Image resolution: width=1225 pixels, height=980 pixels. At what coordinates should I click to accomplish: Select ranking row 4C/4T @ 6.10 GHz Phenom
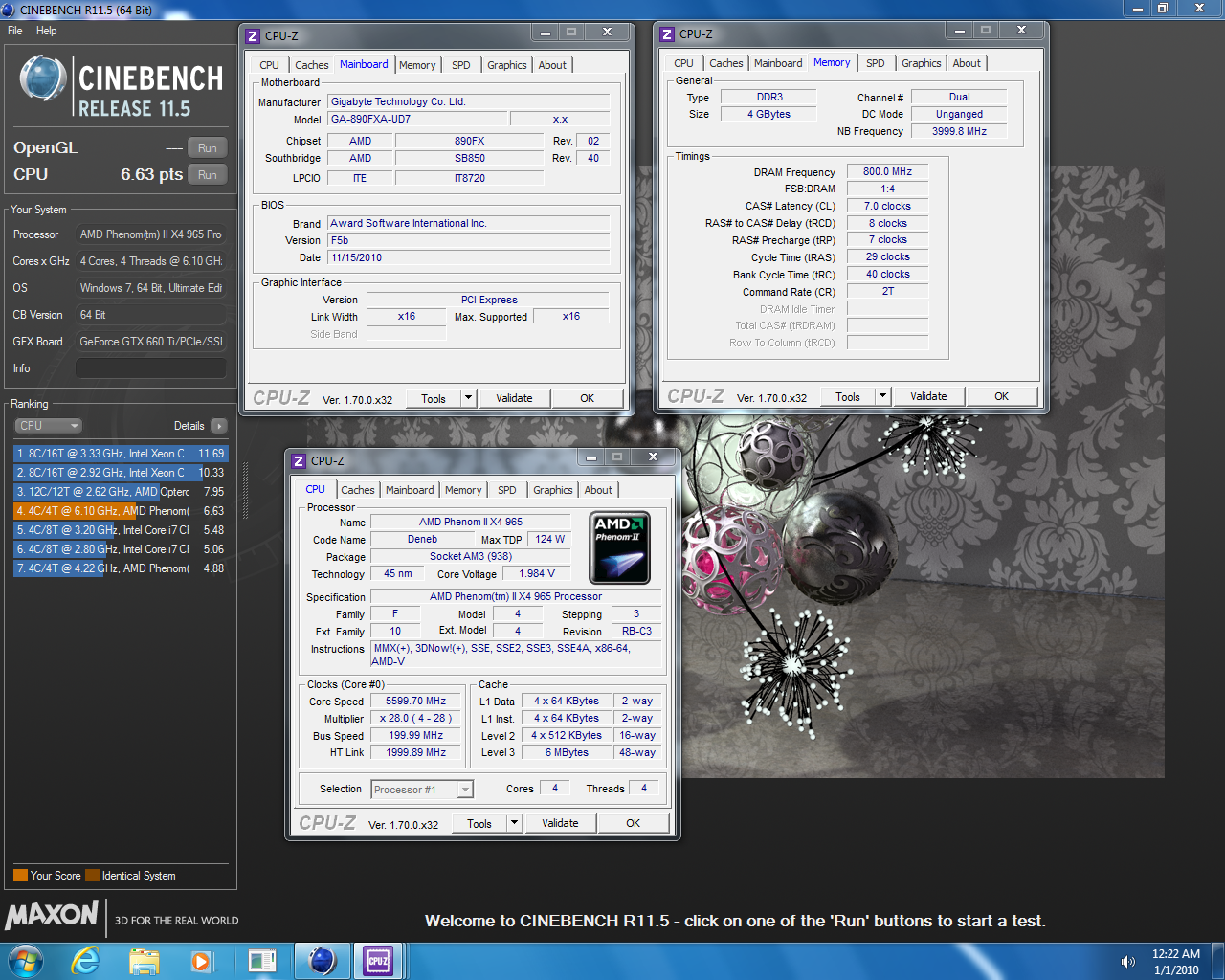pyautogui.click(x=121, y=511)
